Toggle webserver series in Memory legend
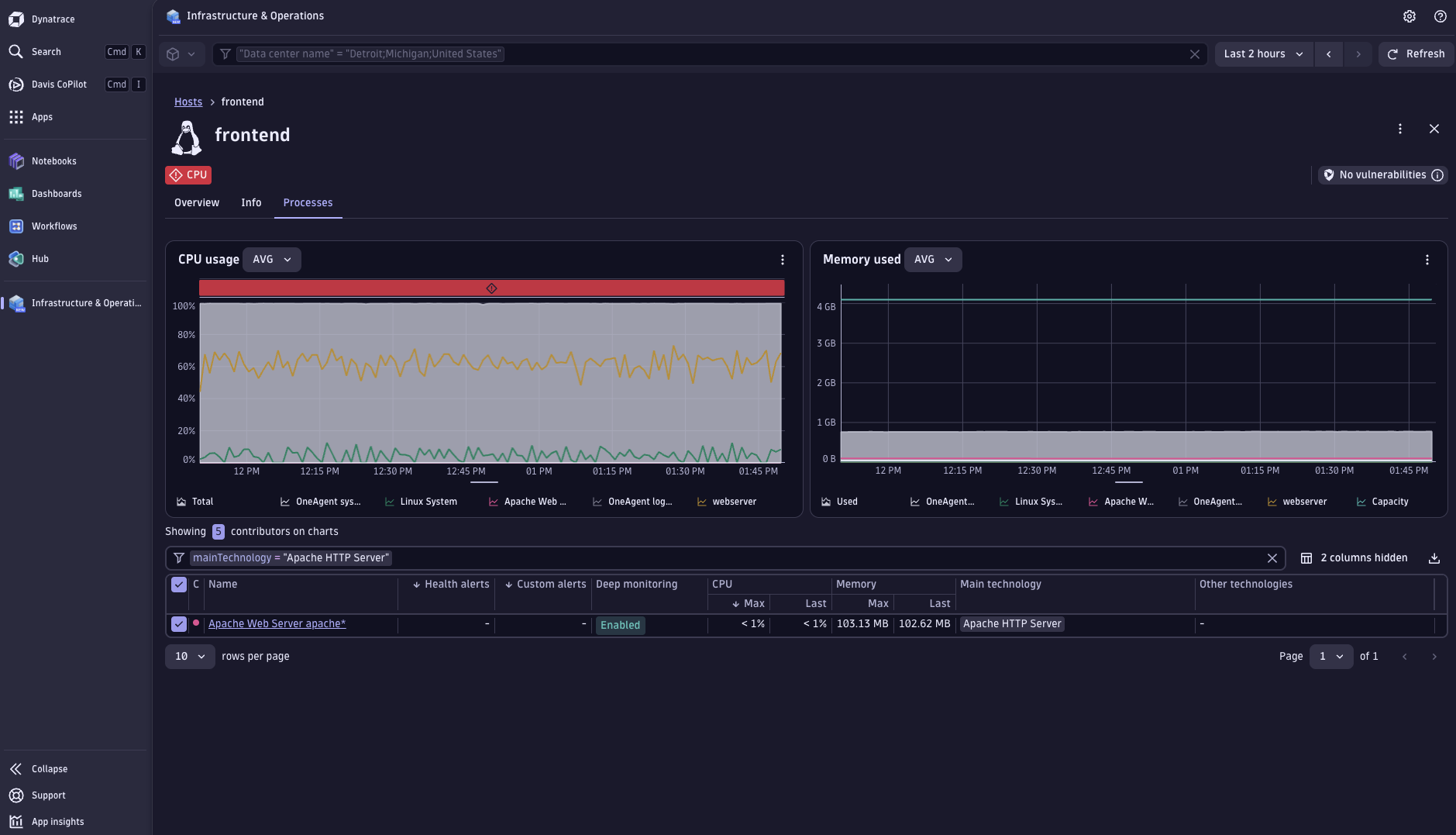The height and width of the screenshot is (835, 1456). pyautogui.click(x=1297, y=502)
